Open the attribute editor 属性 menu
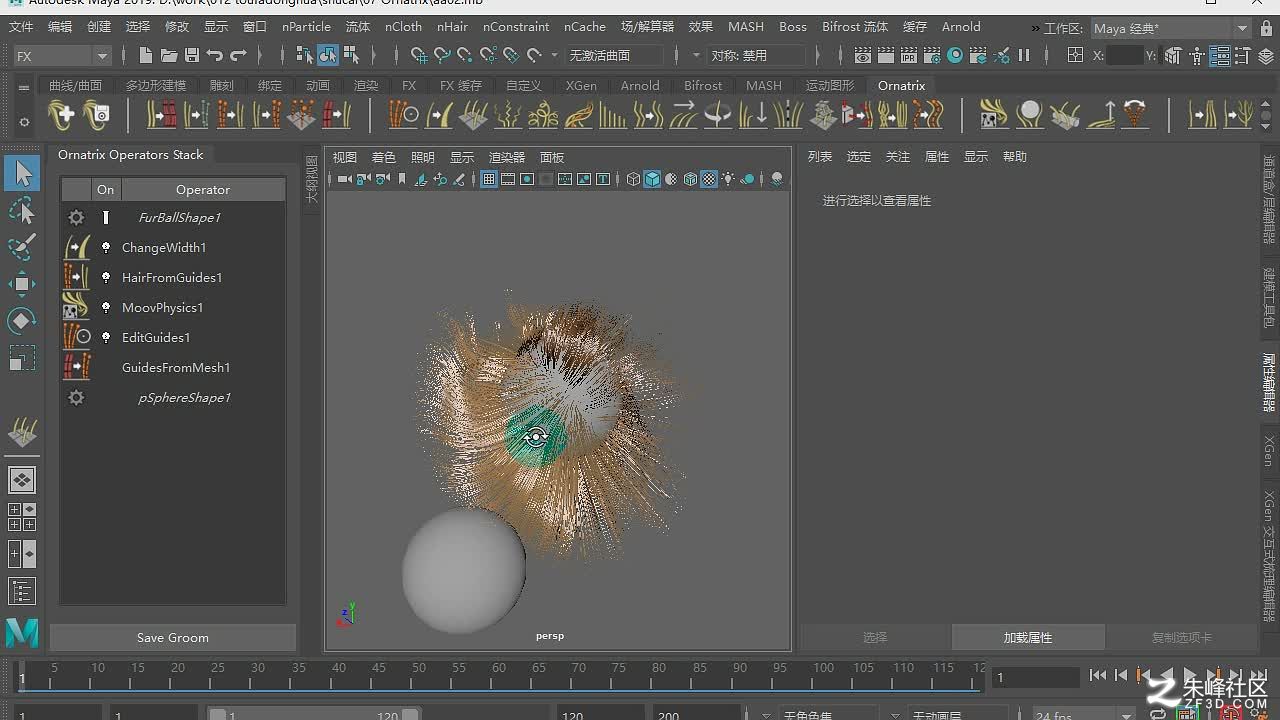This screenshot has width=1280, height=720. tap(937, 157)
